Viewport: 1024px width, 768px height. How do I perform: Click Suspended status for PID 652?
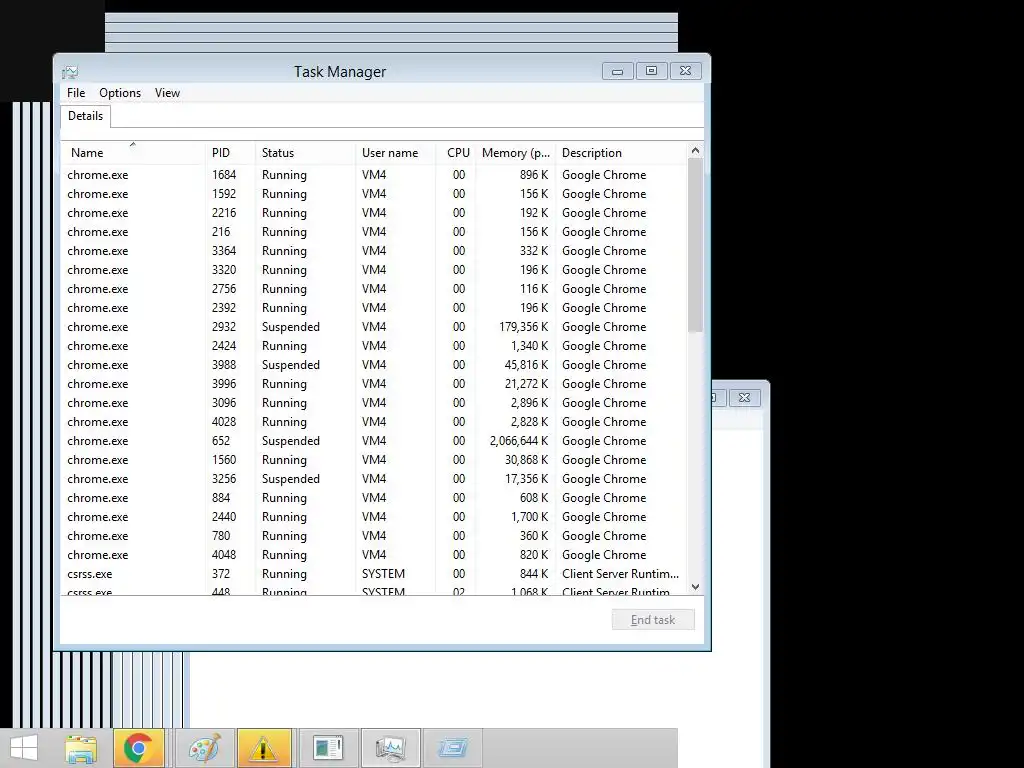(x=291, y=441)
